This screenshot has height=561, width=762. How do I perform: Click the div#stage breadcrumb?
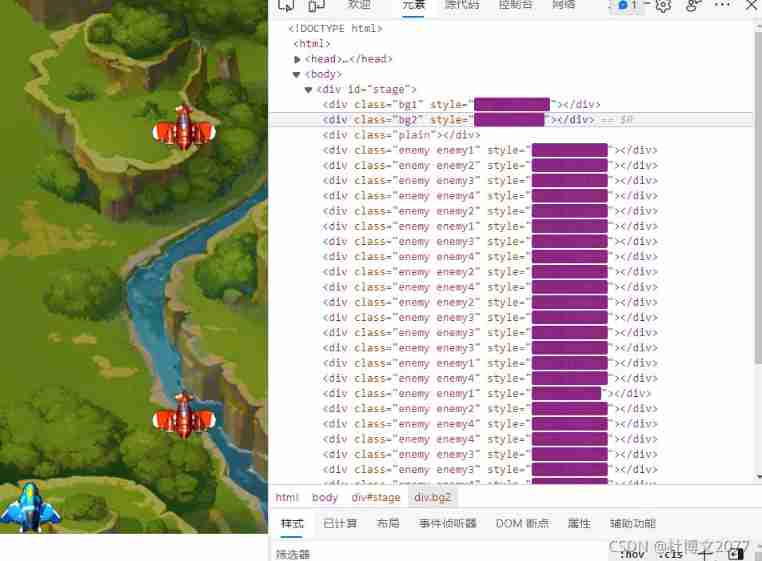[x=376, y=497]
